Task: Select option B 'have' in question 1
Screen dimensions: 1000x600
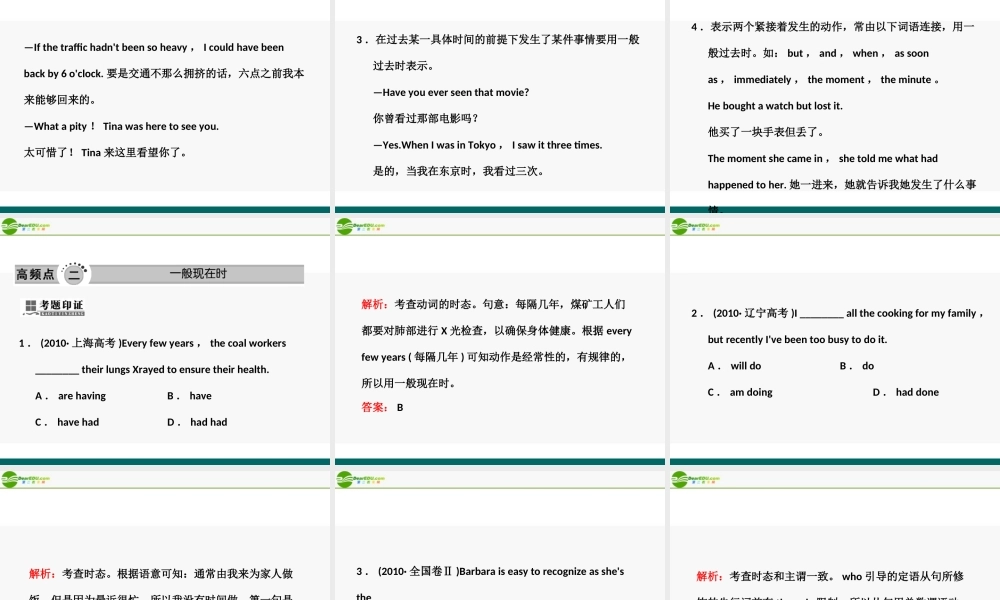Action: 189,395
